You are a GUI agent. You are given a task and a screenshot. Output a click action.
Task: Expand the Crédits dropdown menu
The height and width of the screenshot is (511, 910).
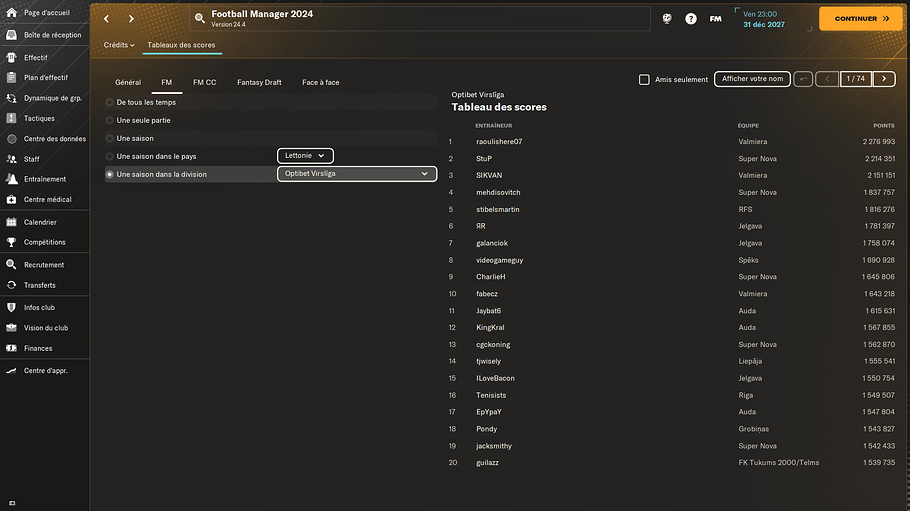pos(119,45)
